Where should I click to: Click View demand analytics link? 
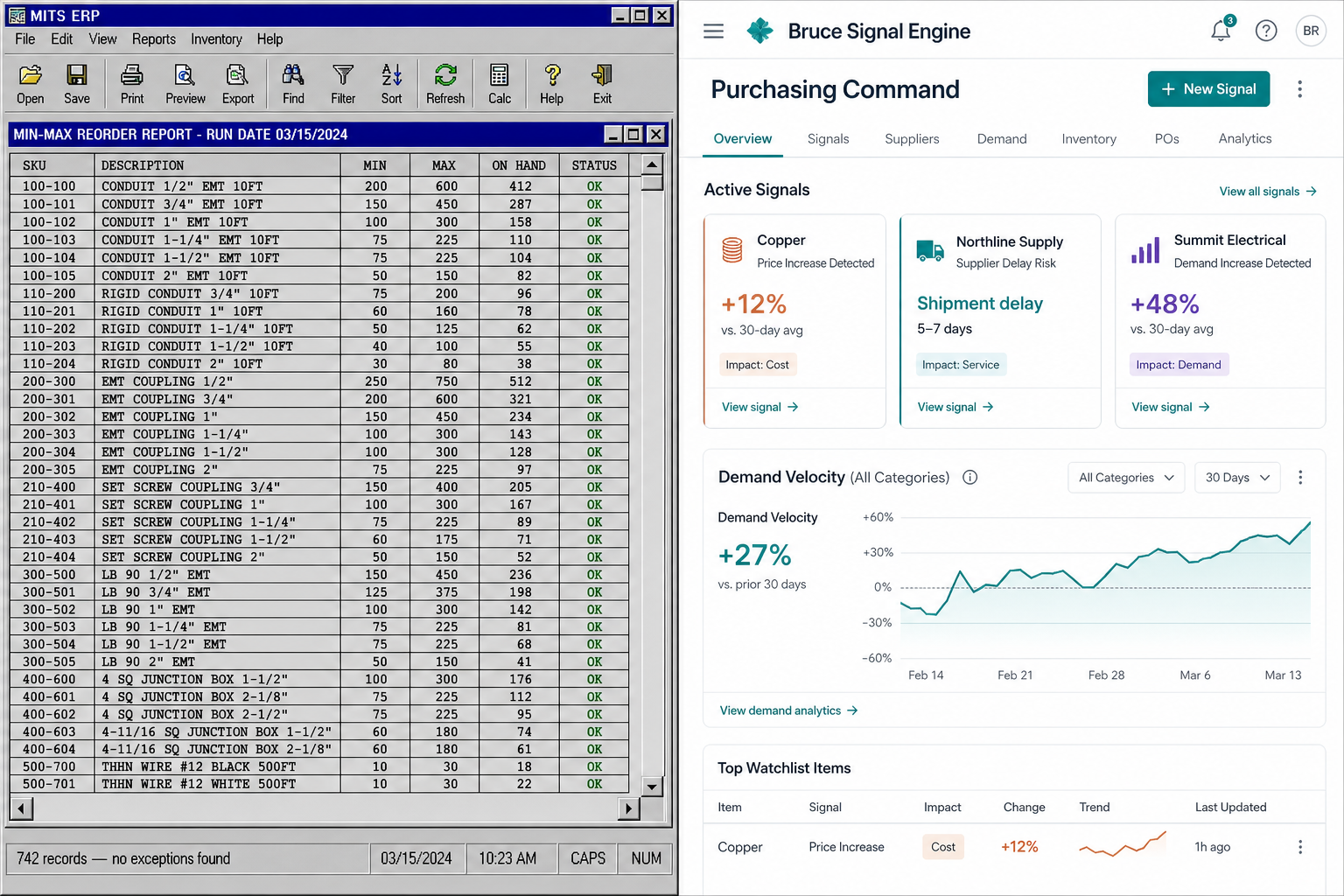[788, 710]
